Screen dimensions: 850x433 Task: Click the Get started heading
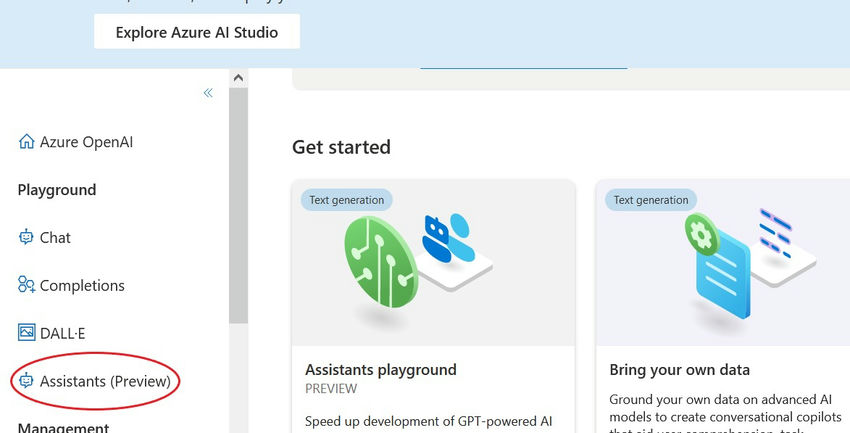coord(342,147)
